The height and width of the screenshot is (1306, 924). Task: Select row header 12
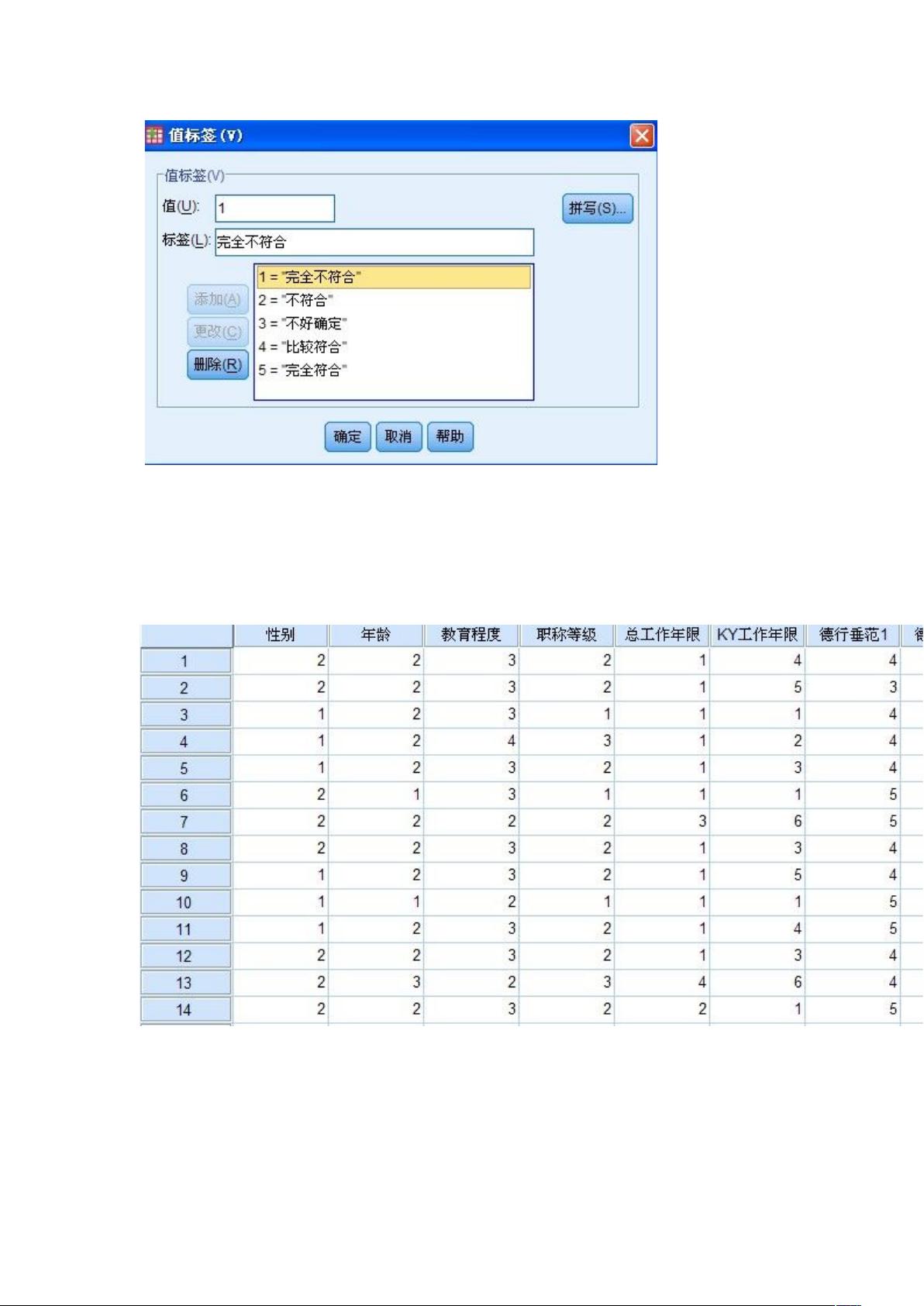click(185, 956)
